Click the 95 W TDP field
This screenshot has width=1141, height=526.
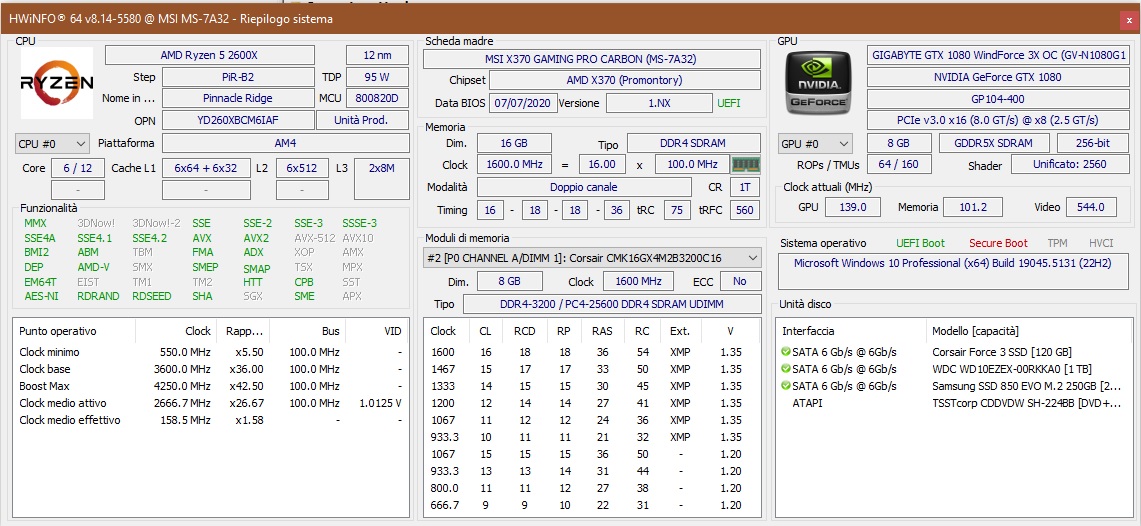click(378, 76)
